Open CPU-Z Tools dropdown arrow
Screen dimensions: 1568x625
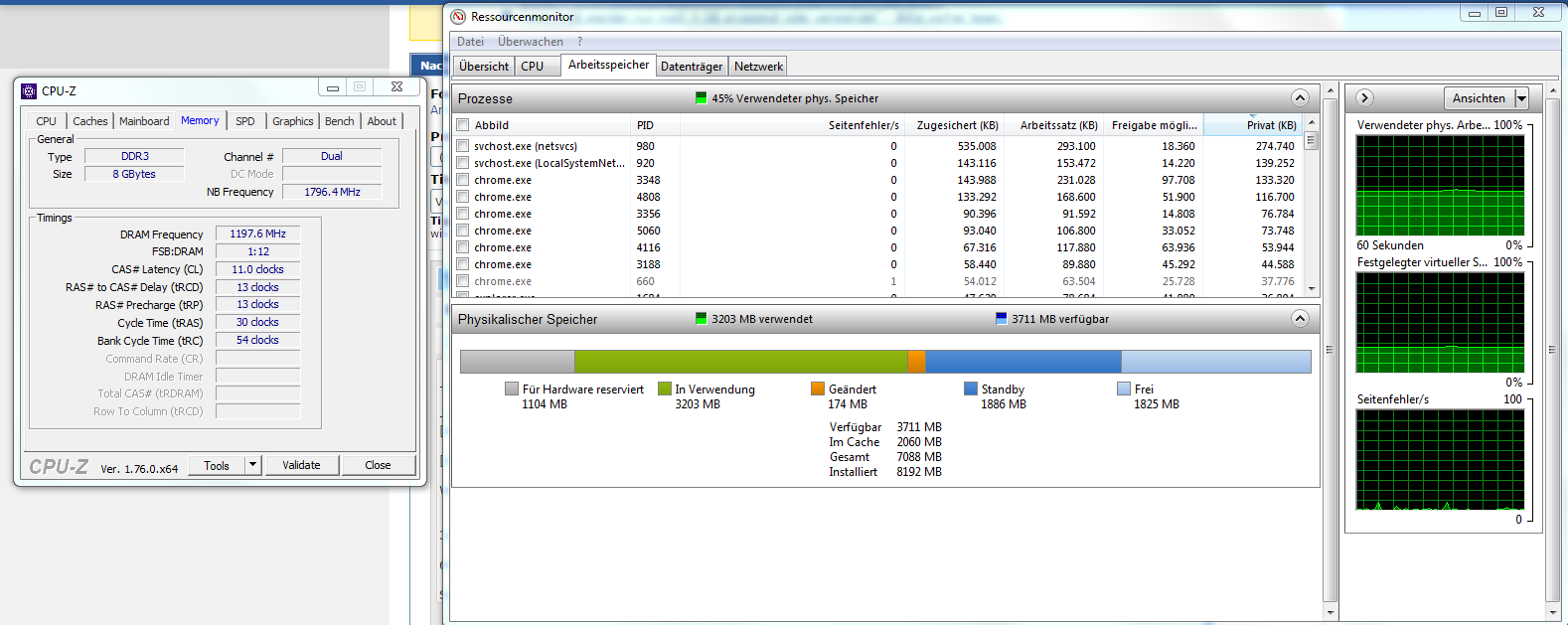point(253,465)
